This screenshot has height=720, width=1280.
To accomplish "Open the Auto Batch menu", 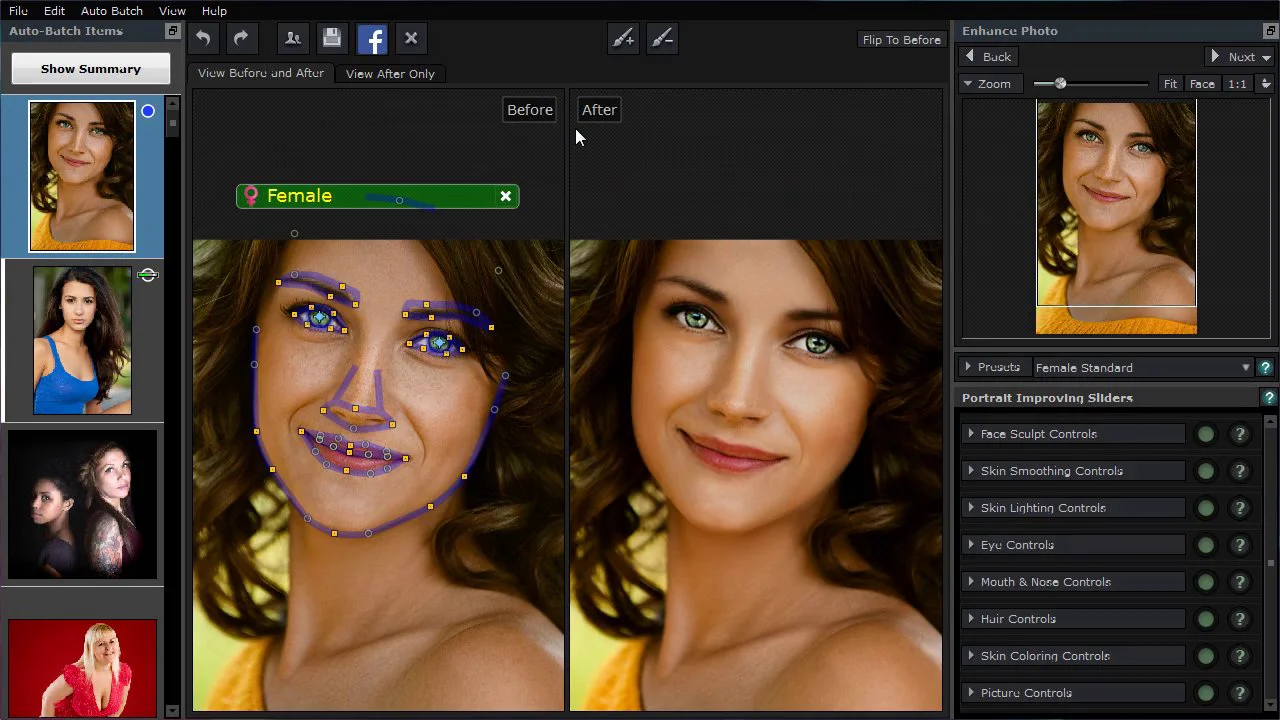I will point(111,11).
